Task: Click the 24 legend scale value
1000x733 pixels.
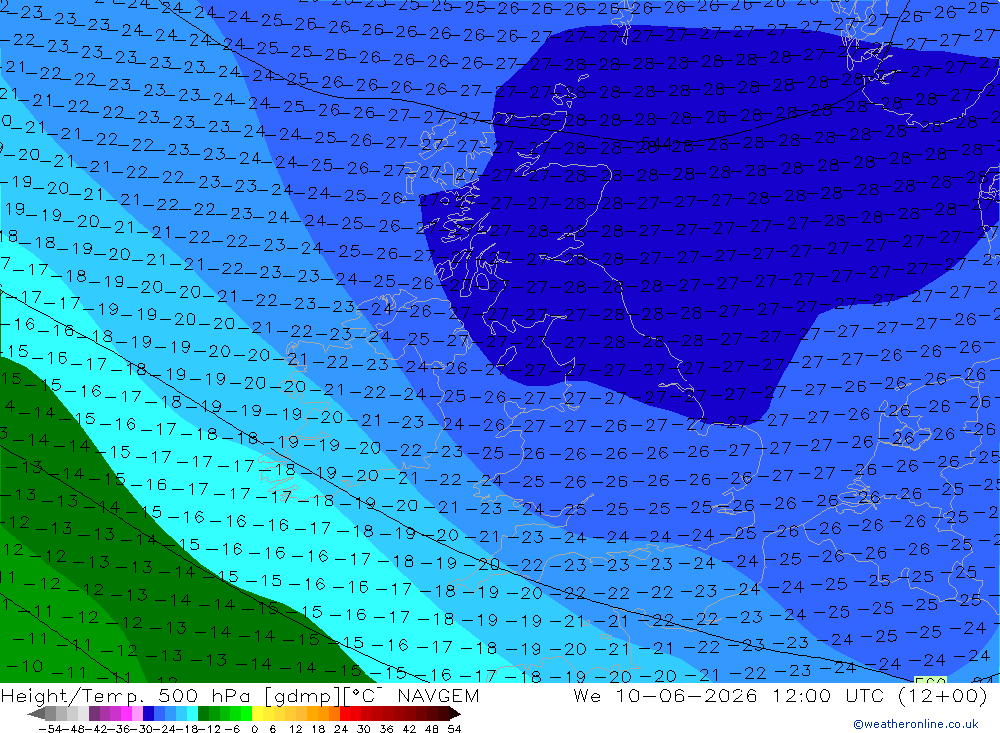Action: [x=341, y=729]
